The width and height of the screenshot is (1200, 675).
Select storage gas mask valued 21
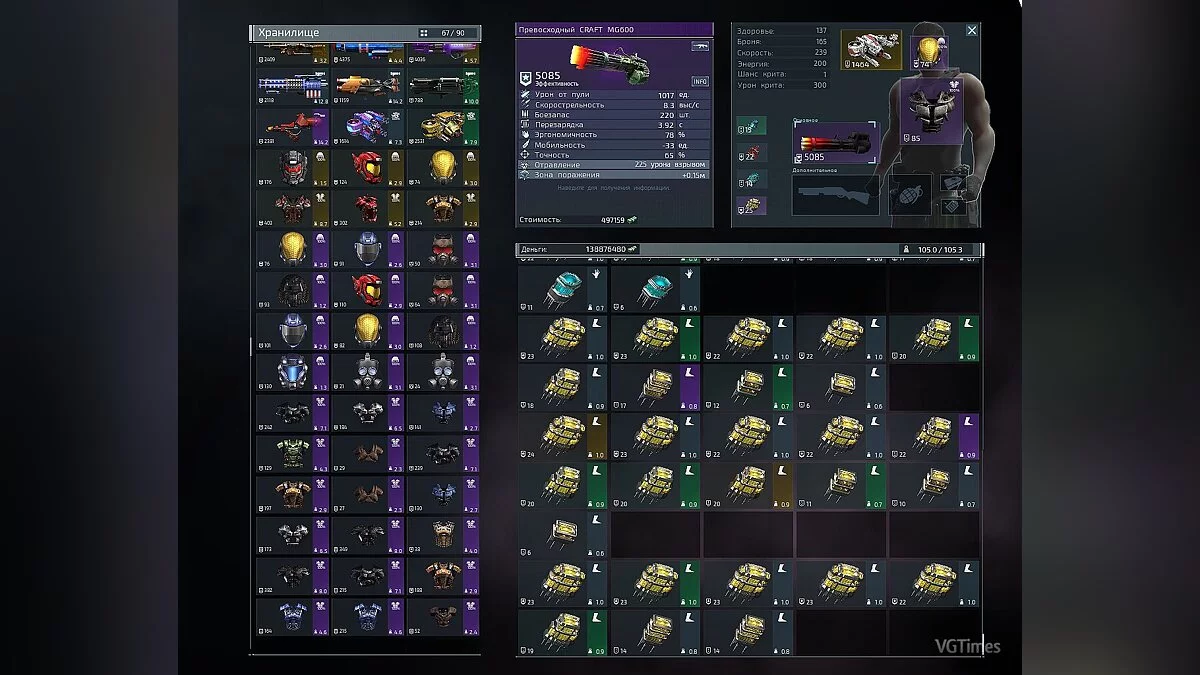click(367, 372)
